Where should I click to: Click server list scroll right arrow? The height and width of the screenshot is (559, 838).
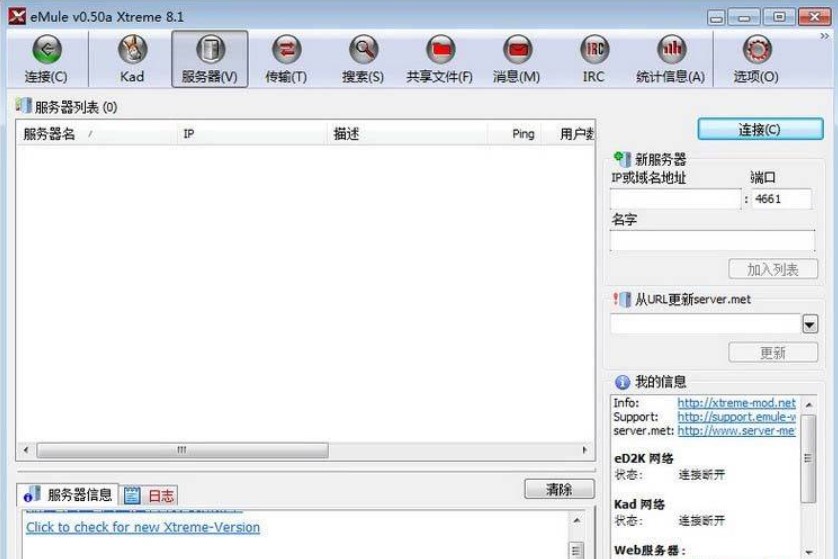[585, 450]
